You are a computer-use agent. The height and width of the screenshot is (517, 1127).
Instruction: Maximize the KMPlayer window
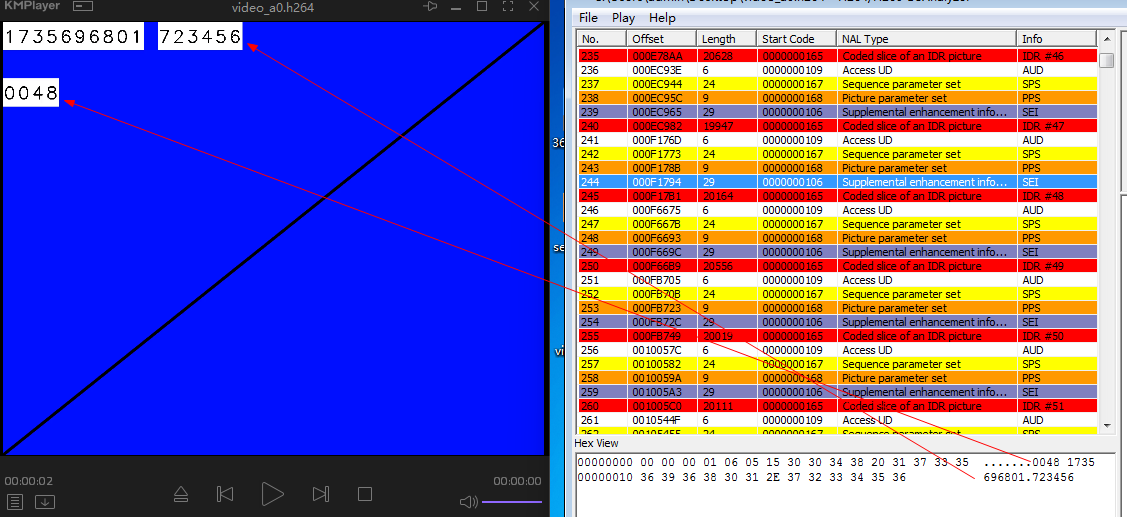click(x=482, y=6)
